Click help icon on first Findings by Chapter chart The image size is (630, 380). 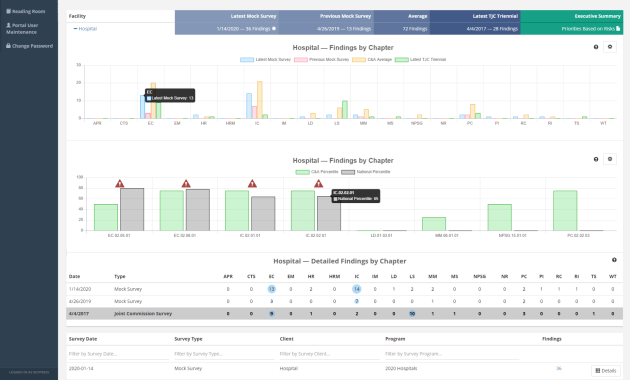596,47
